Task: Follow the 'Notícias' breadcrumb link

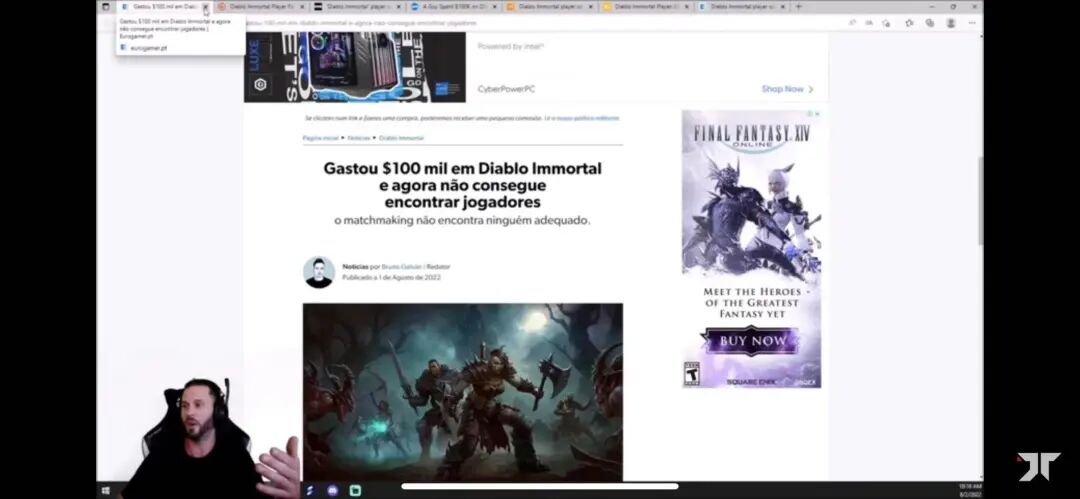Action: click(359, 138)
